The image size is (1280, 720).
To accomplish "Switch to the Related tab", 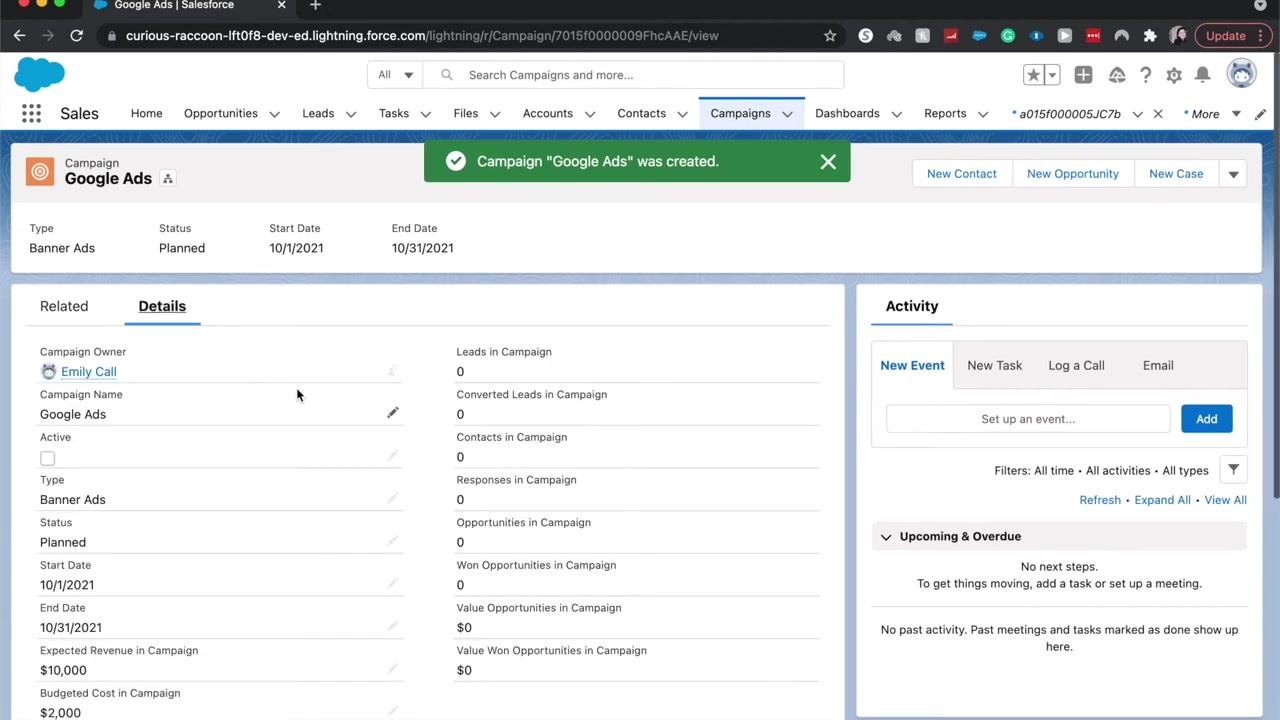I will tap(64, 306).
